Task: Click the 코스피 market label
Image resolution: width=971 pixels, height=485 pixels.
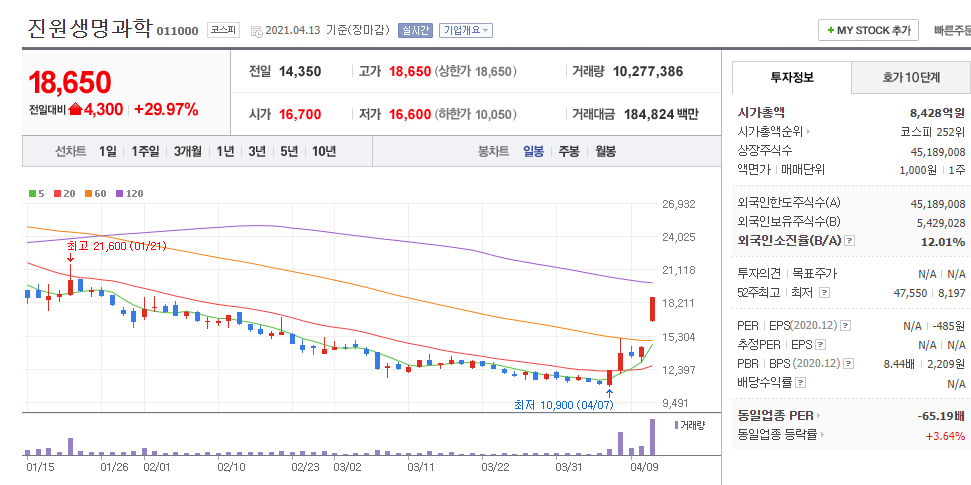Action: pos(224,30)
